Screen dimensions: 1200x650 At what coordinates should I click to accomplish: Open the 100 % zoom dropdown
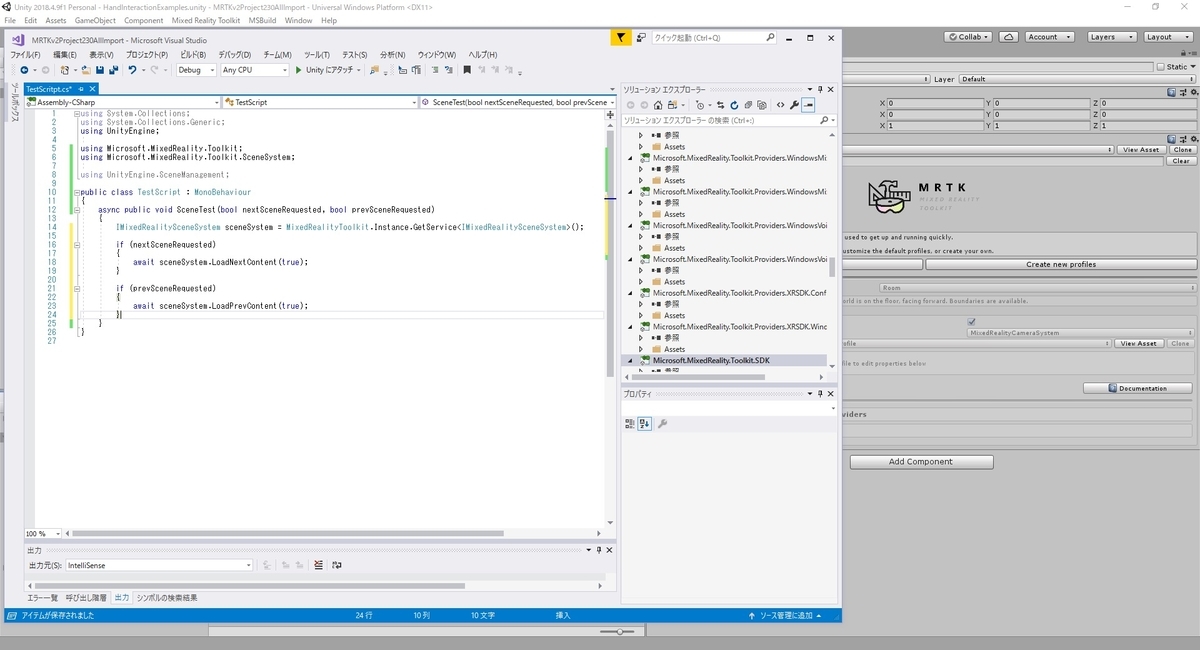(43, 533)
